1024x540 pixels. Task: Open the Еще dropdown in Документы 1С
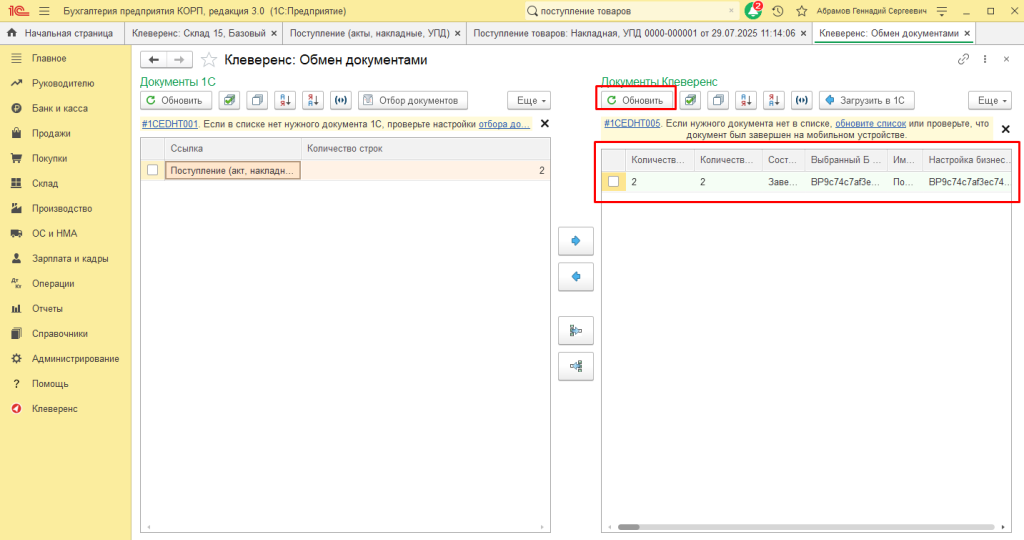tap(529, 100)
